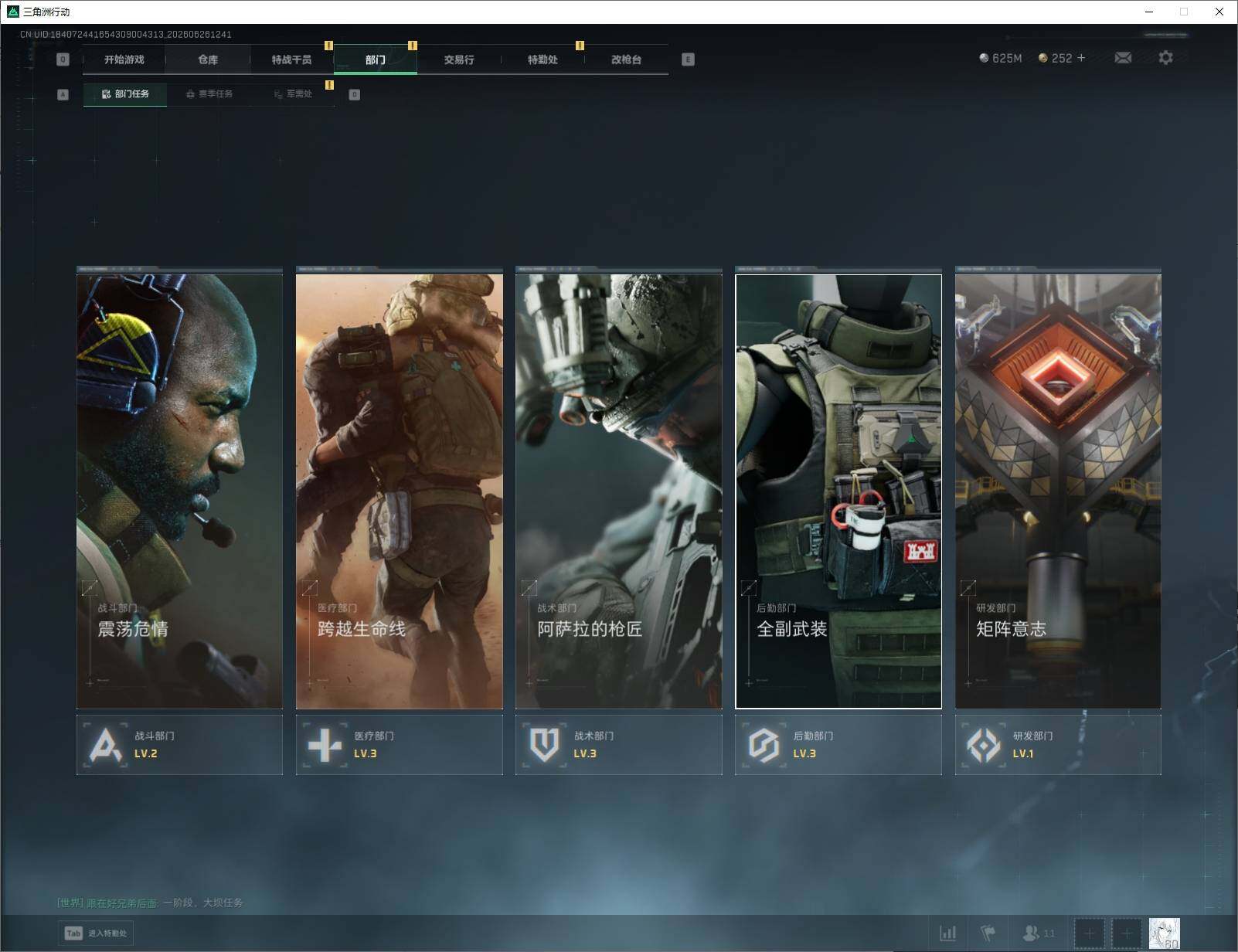
Task: Switch to the 改枪台 tab
Action: (626, 59)
